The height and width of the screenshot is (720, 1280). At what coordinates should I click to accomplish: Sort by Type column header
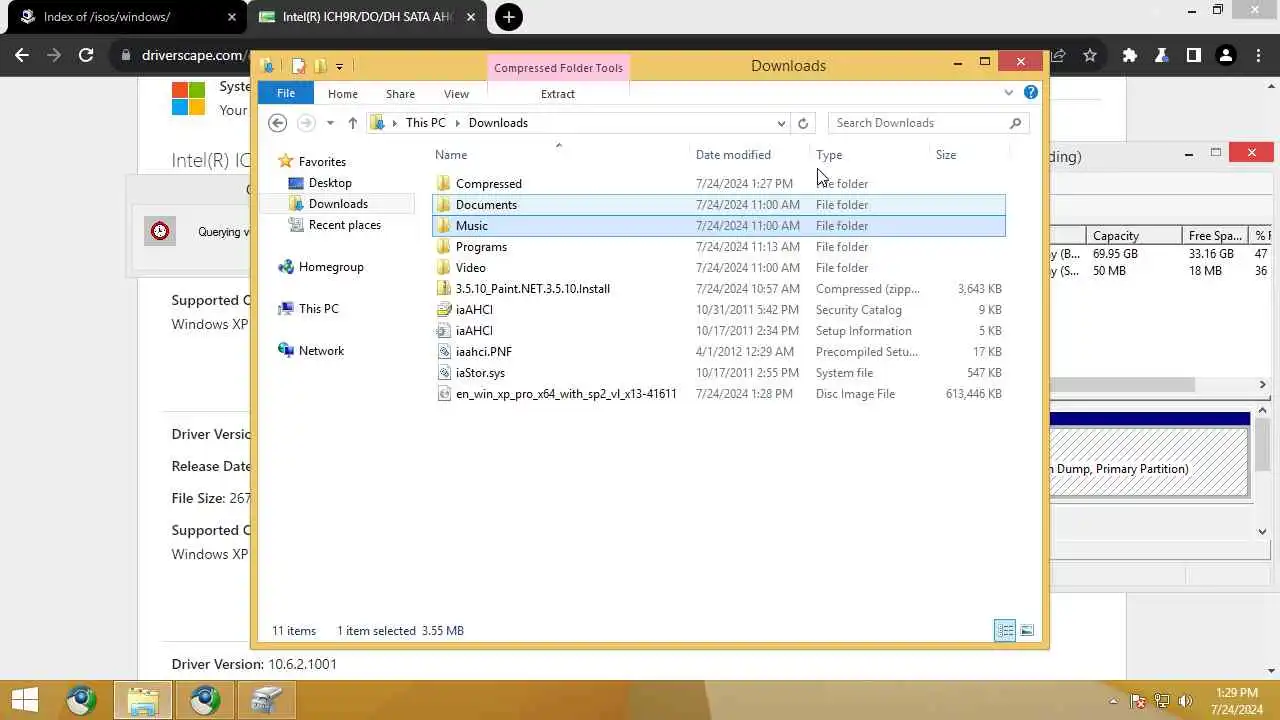point(829,155)
